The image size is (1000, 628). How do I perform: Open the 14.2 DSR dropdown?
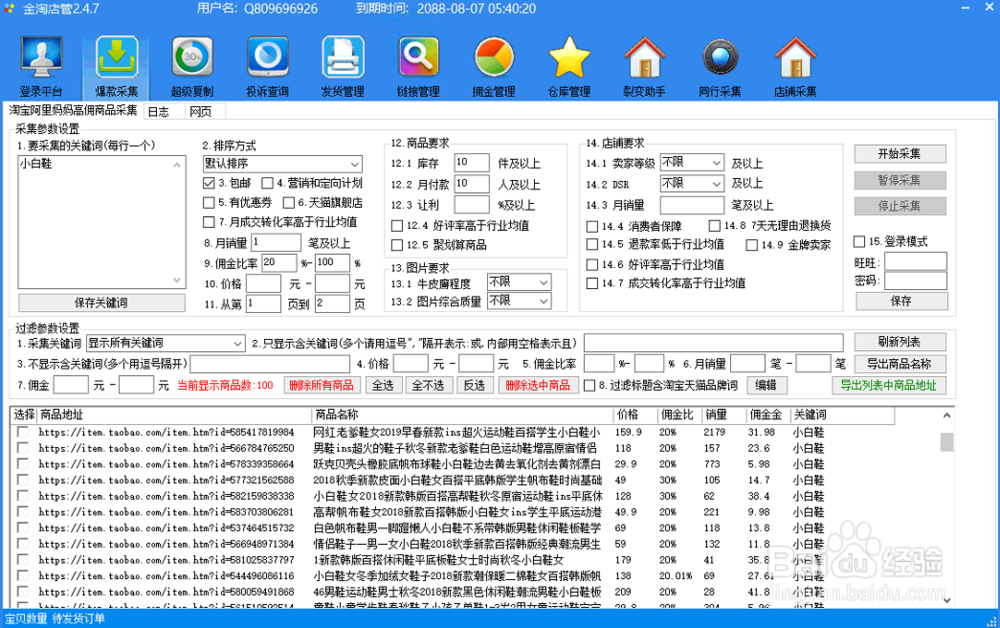692,184
